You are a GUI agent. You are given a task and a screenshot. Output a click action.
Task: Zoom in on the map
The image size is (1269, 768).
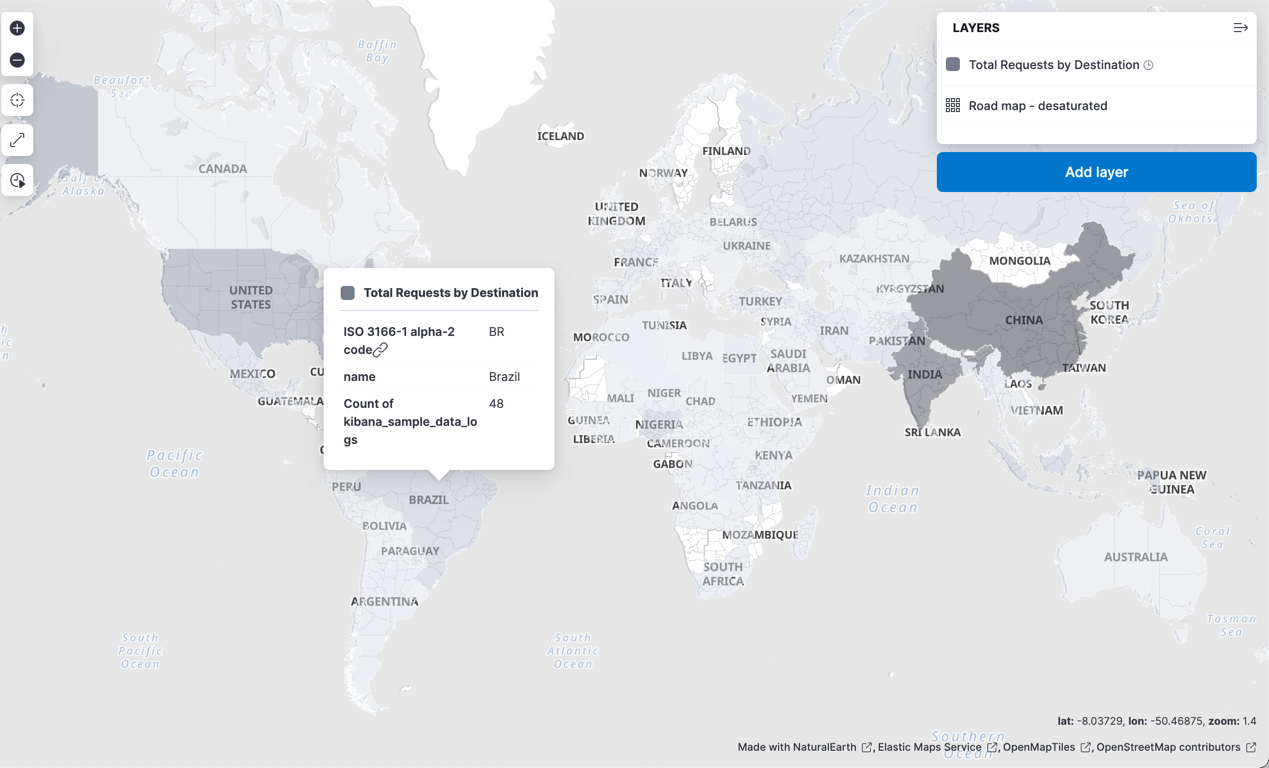coord(17,28)
